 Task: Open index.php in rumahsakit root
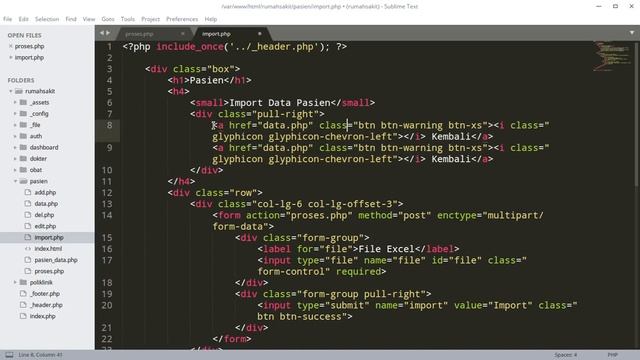(42, 316)
